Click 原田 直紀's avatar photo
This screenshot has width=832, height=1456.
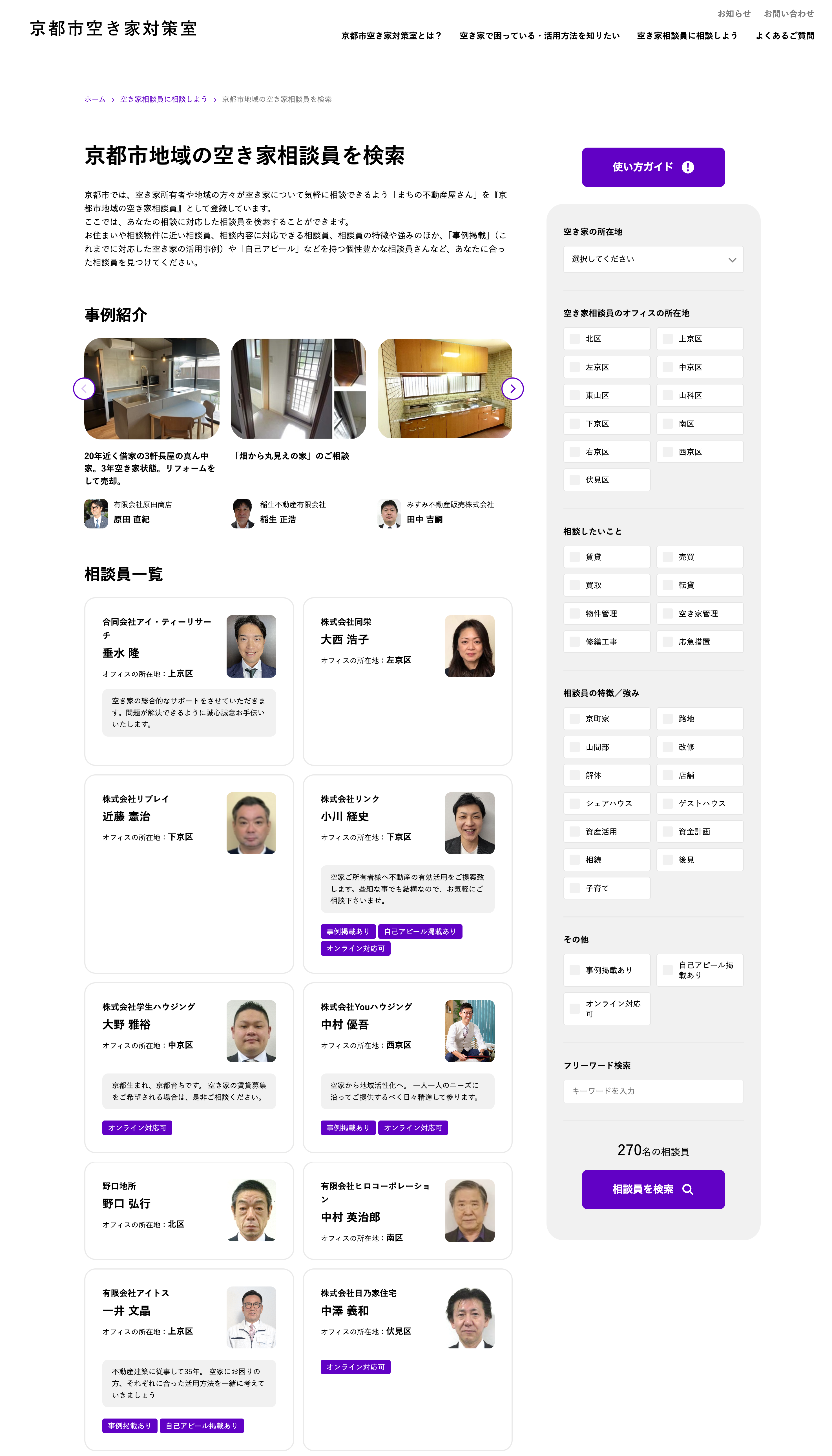tap(96, 513)
